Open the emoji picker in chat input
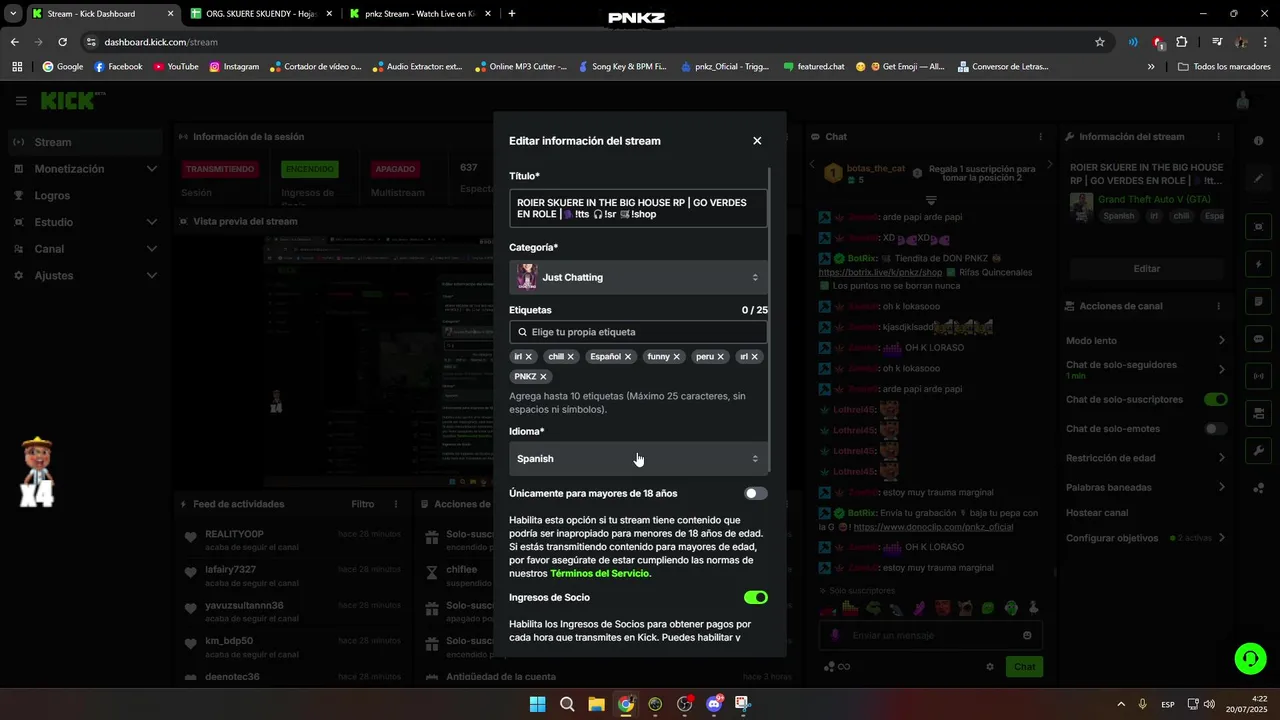Image resolution: width=1280 pixels, height=720 pixels. point(1027,636)
